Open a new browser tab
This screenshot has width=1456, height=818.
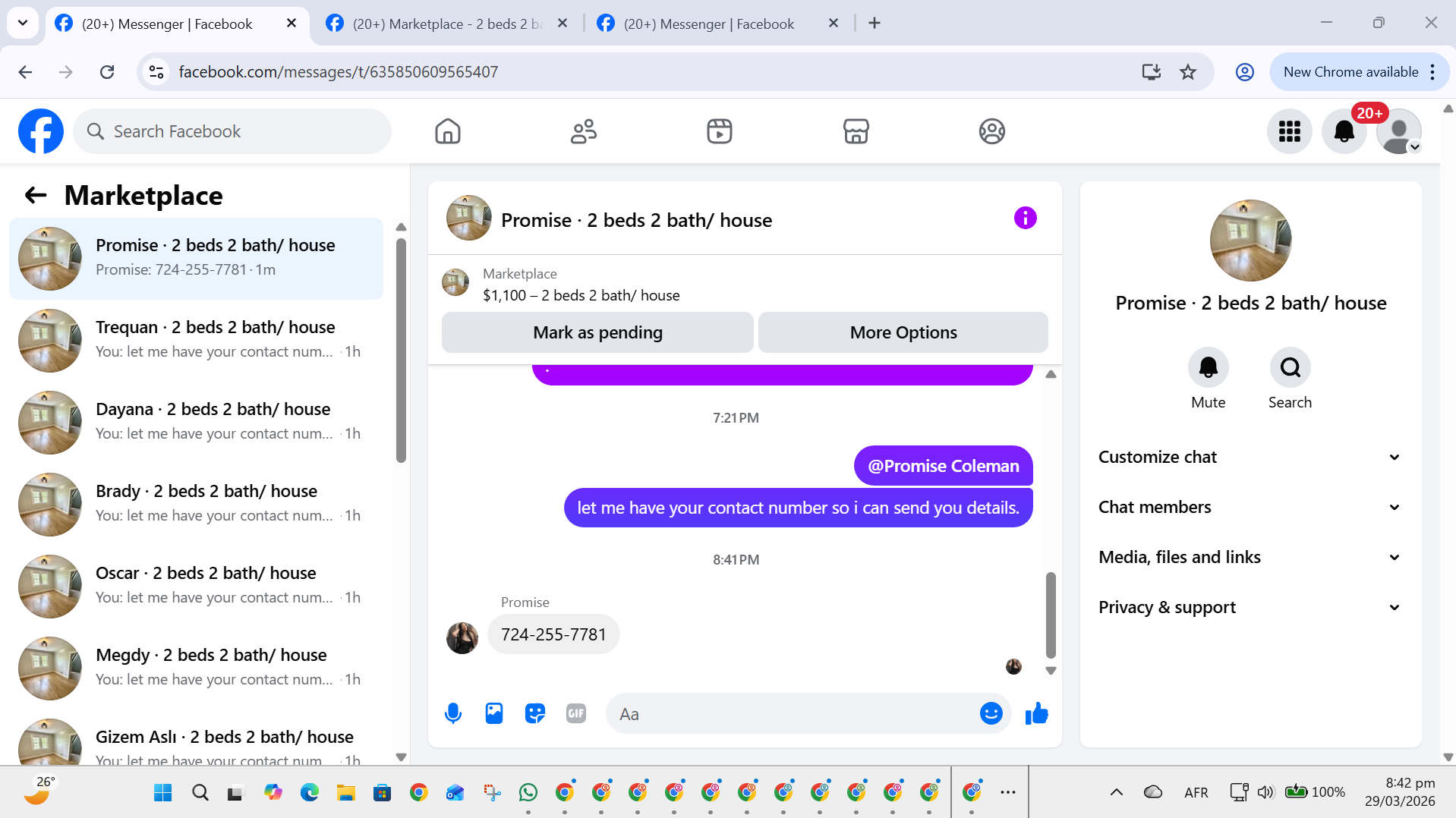point(875,24)
